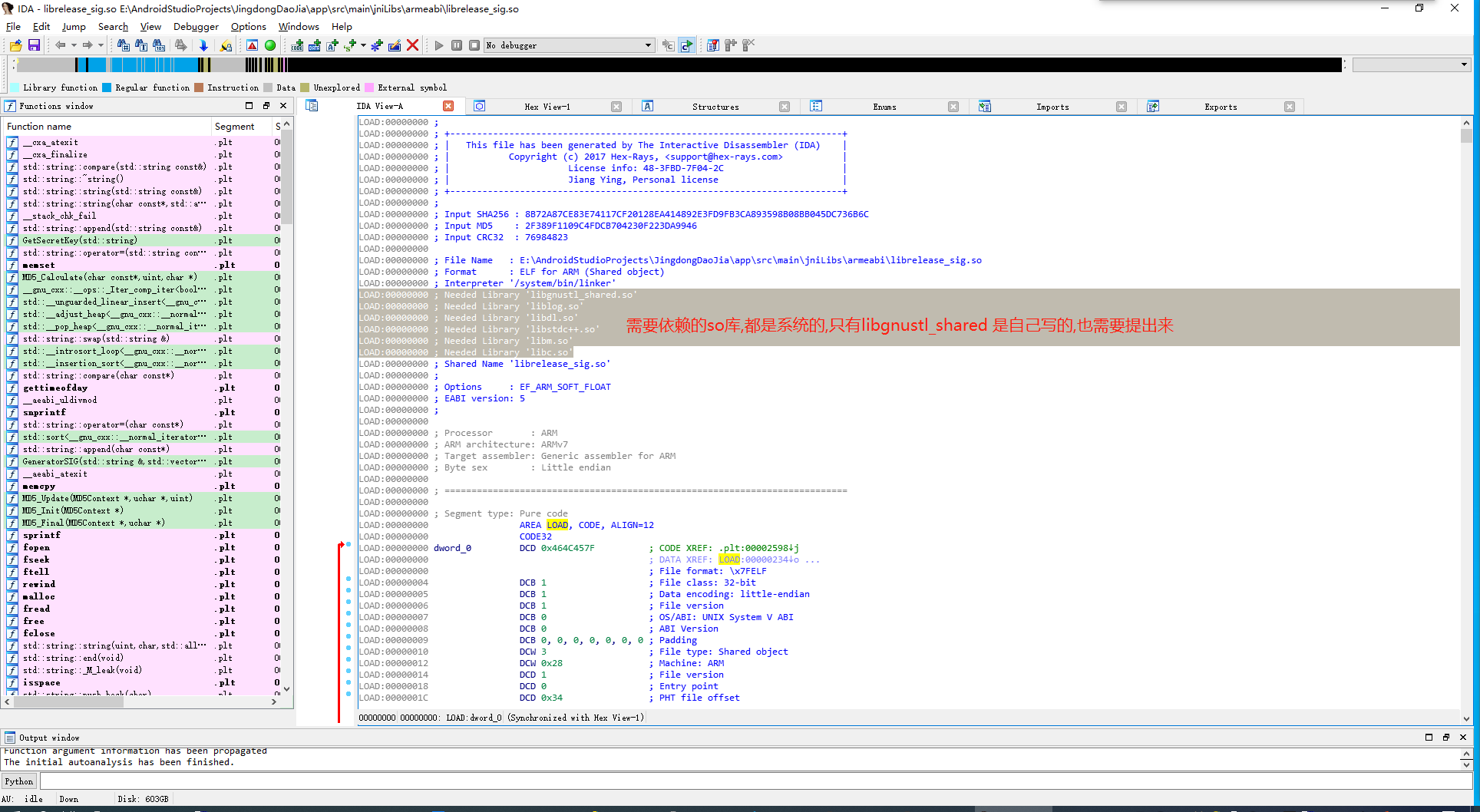Click the convert to data icon
This screenshot has height=812, width=1480.
point(315,45)
